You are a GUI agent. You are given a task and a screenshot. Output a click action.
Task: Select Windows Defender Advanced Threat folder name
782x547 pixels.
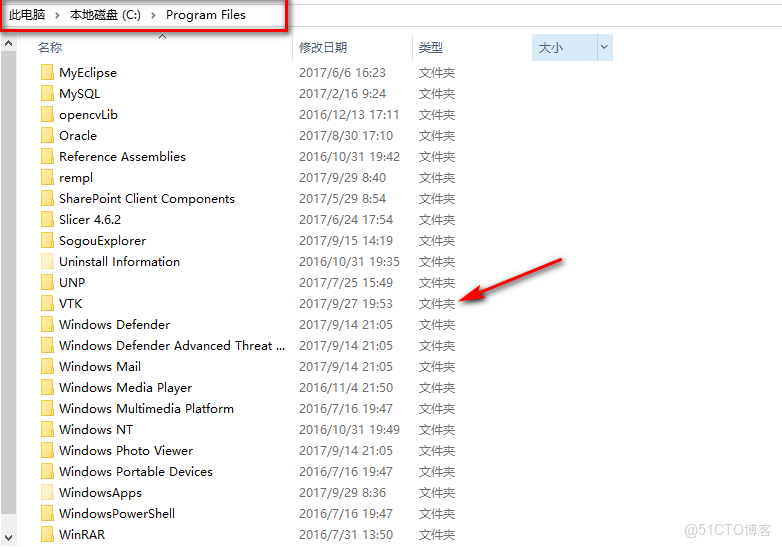[x=172, y=345]
